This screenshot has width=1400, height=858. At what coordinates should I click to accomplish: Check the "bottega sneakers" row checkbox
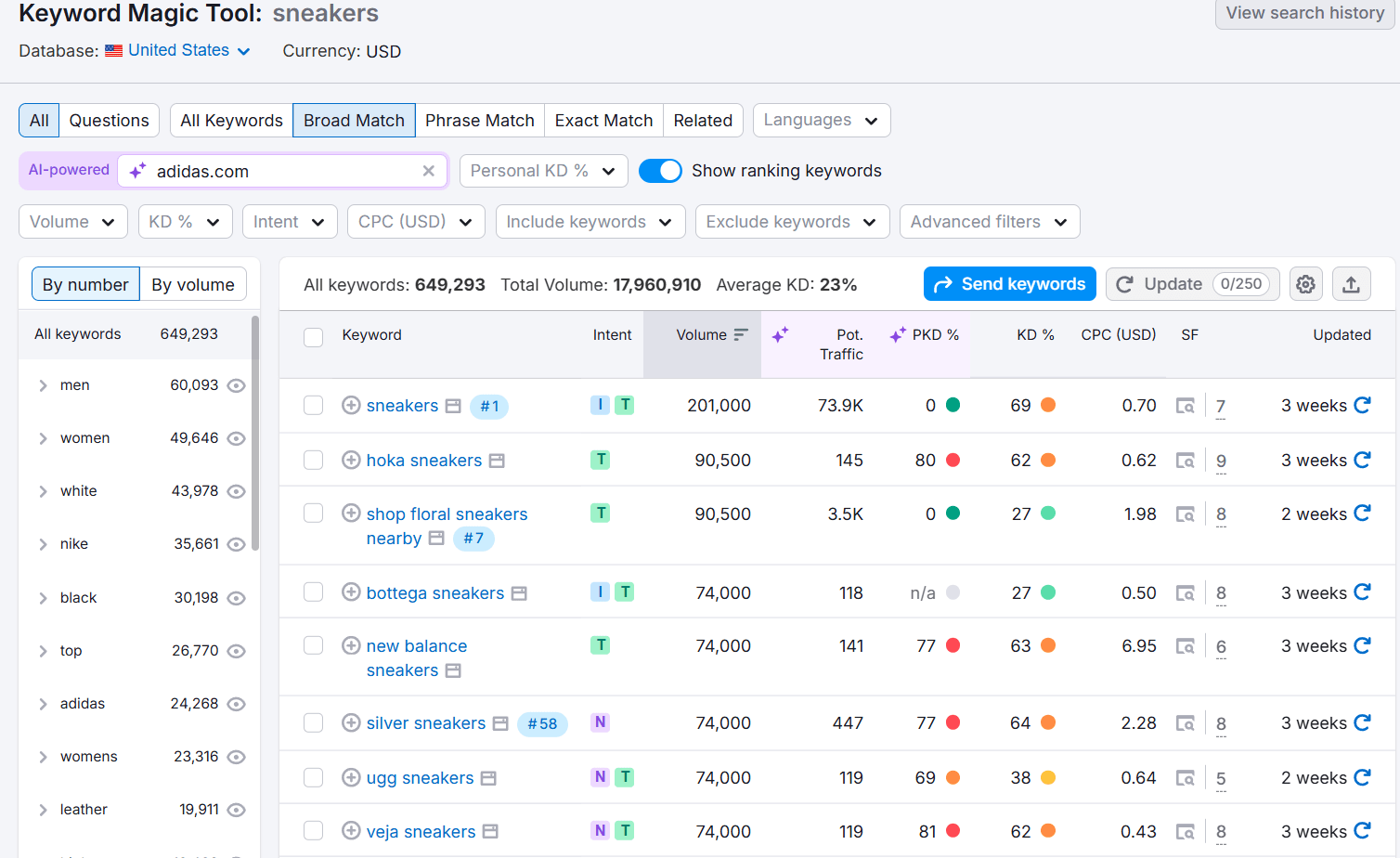pyautogui.click(x=313, y=591)
